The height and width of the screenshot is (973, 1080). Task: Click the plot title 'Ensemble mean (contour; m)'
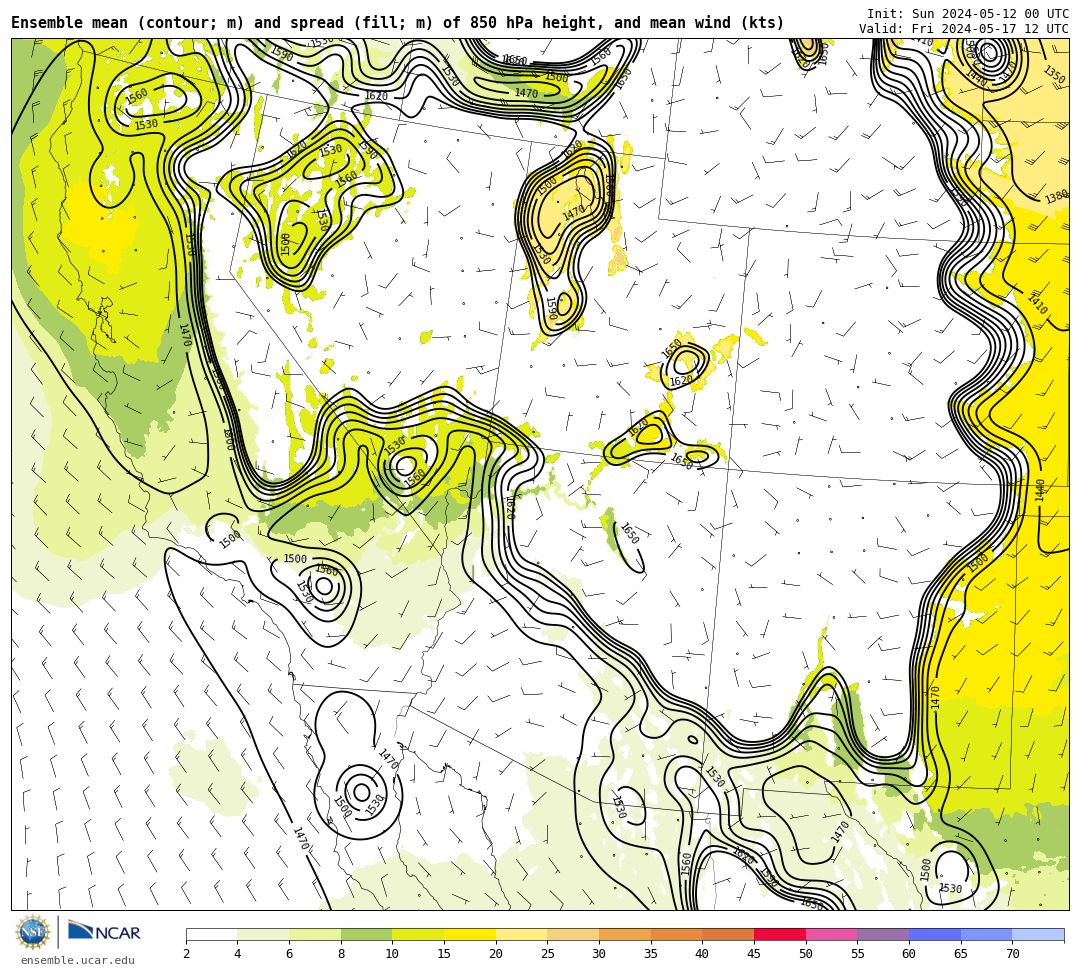[127, 23]
